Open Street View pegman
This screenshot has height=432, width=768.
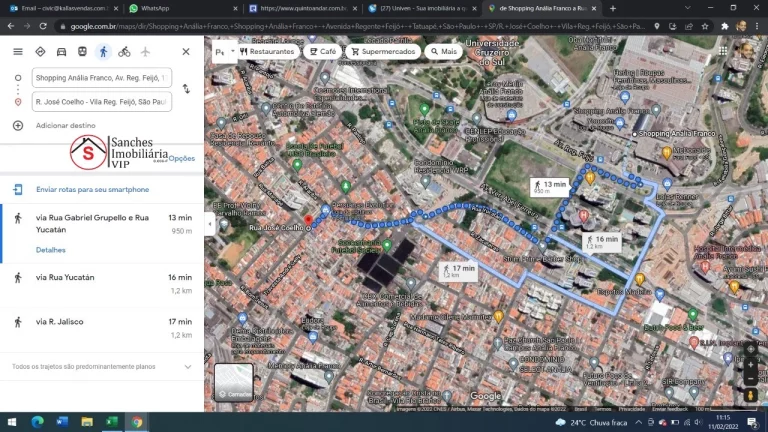(750, 395)
